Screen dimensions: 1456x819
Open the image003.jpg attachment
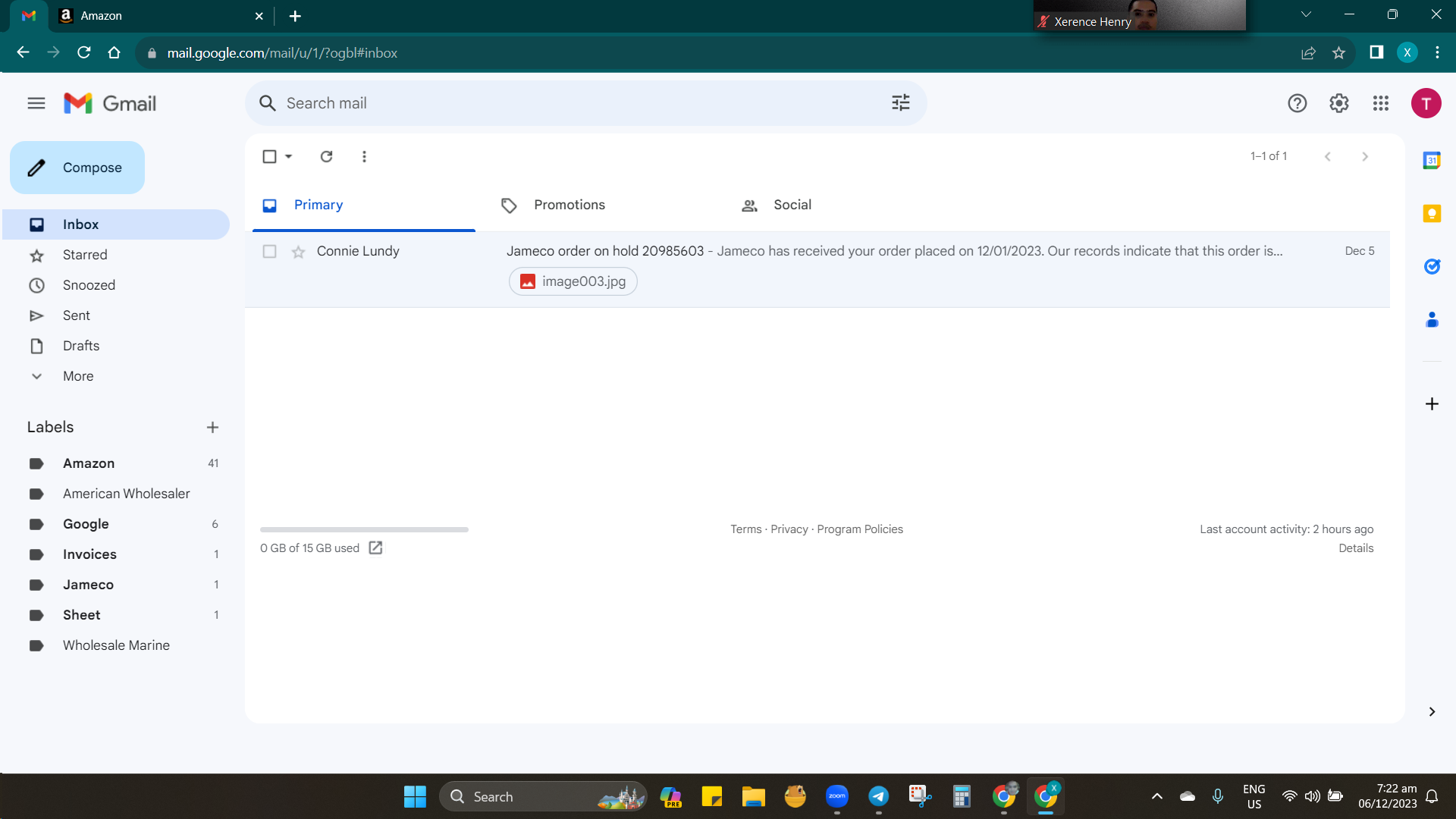click(x=573, y=281)
